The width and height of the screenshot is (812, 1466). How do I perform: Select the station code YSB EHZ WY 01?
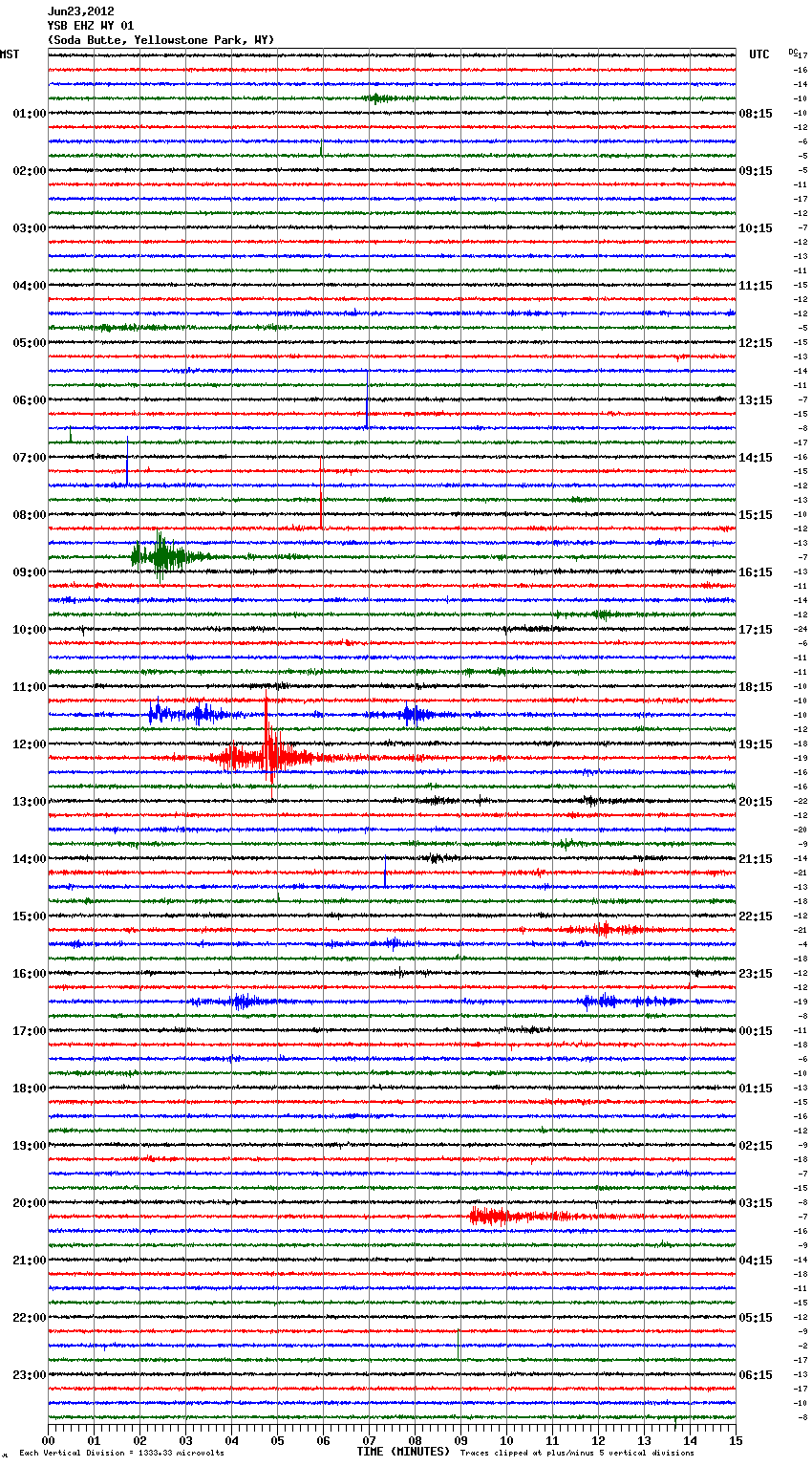coord(91,26)
